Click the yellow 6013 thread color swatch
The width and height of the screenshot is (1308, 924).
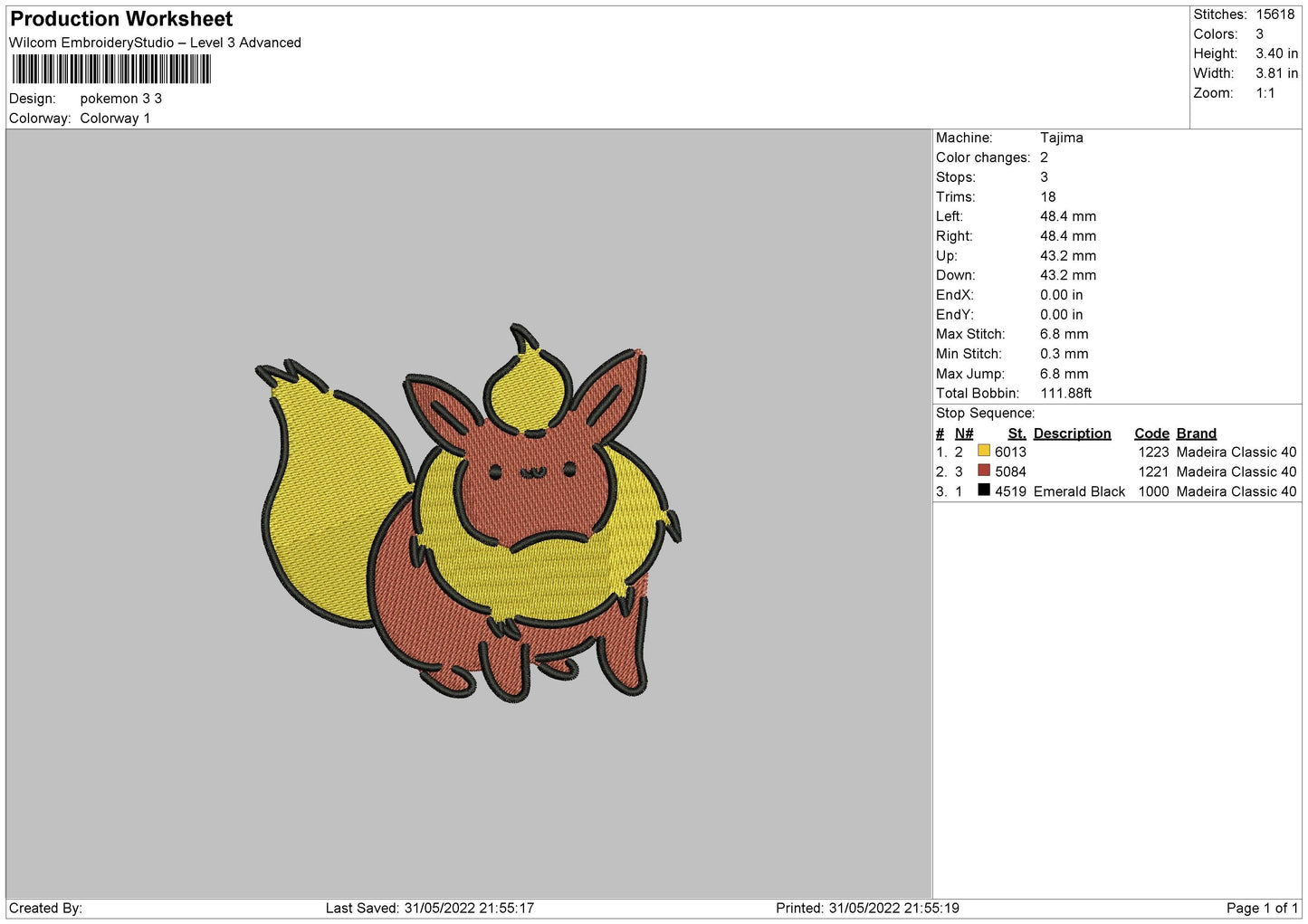click(983, 451)
